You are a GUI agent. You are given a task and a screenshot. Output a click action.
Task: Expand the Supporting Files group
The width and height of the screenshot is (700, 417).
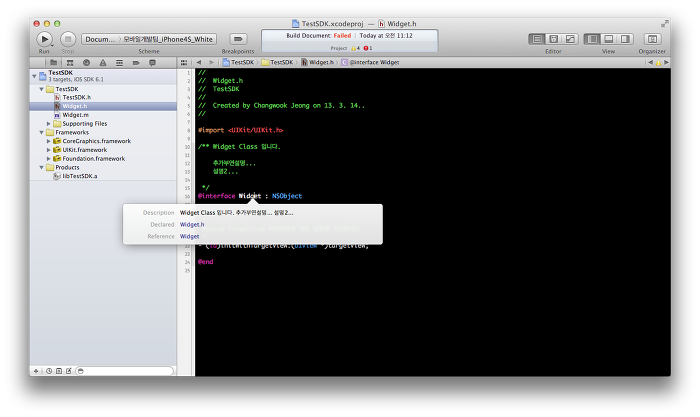pos(49,124)
